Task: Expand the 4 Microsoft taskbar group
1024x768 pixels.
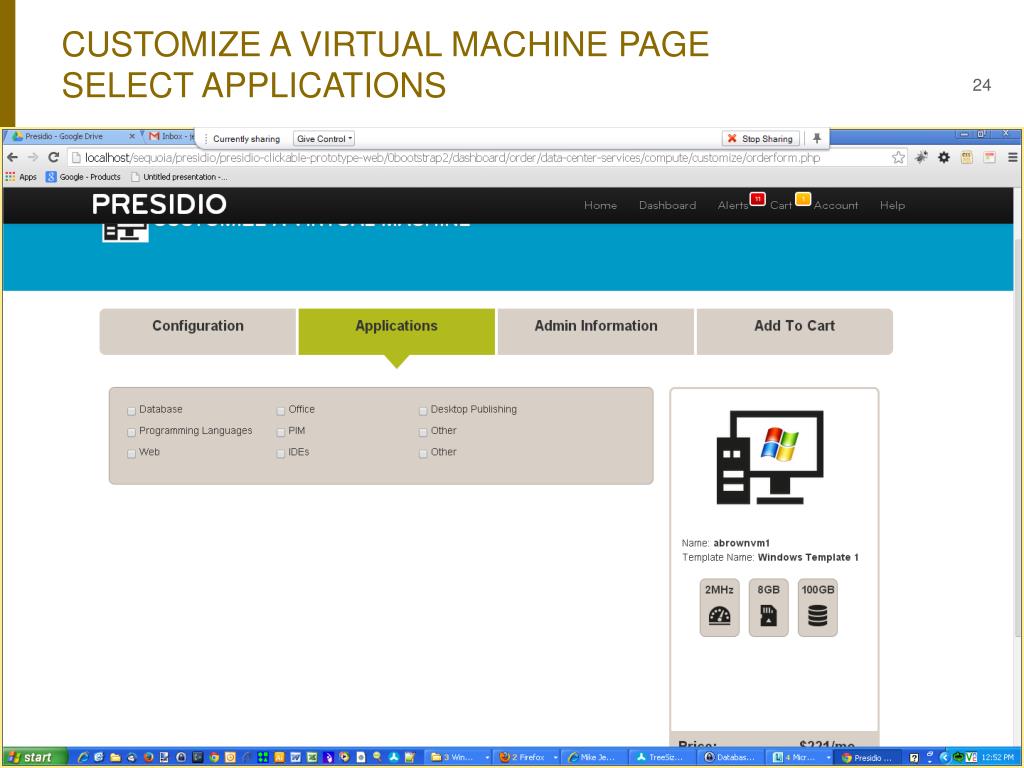Action: [801, 758]
